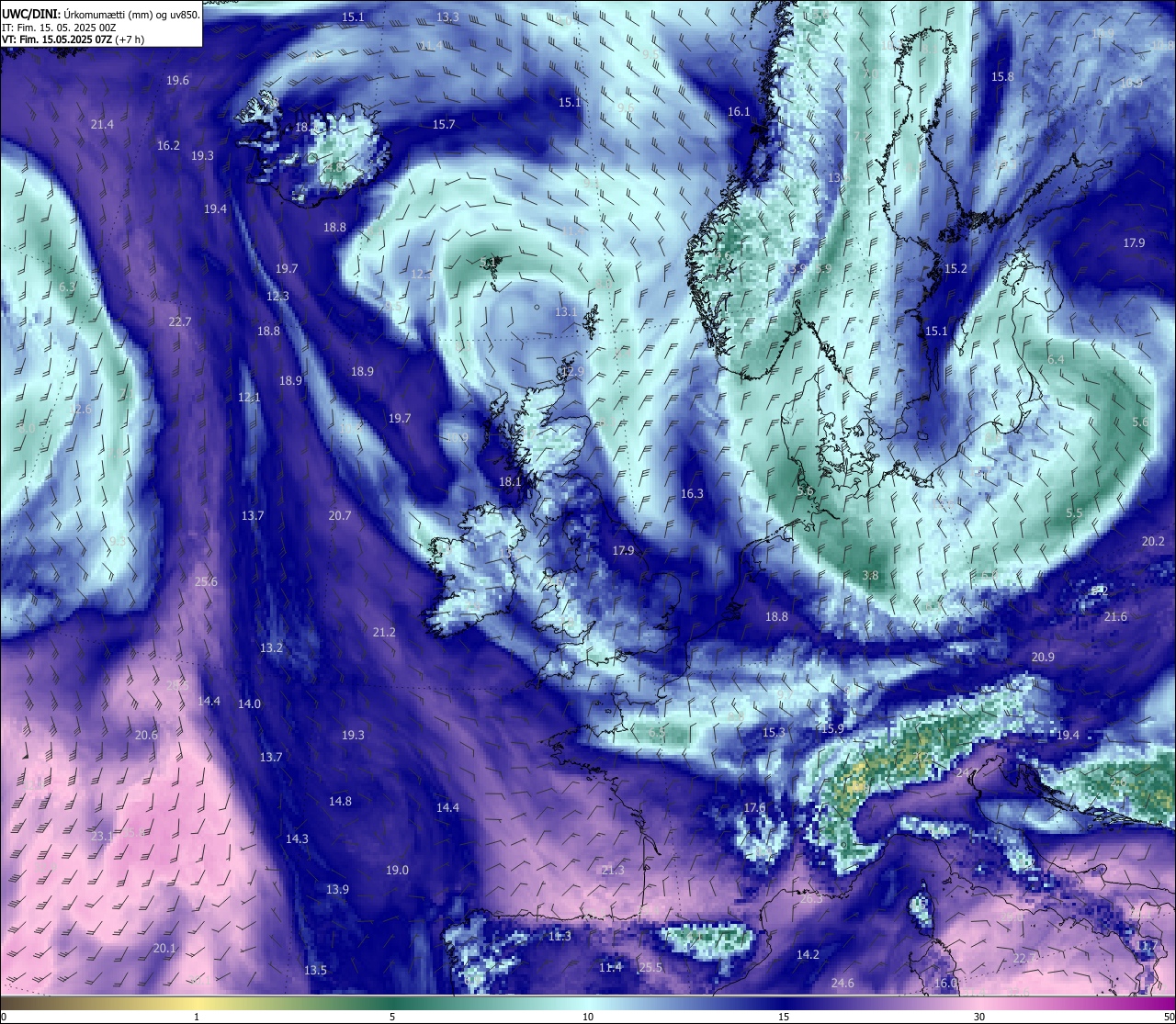
Task: Click the 11.4 value near the bottom
Action: tap(610, 968)
